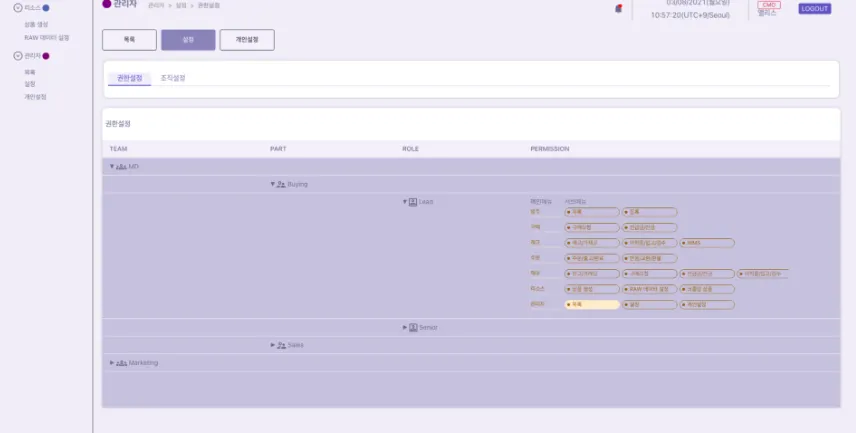
Task: Toggle the 개인설정 permission tag in 관리자 row
Action: (x=707, y=305)
